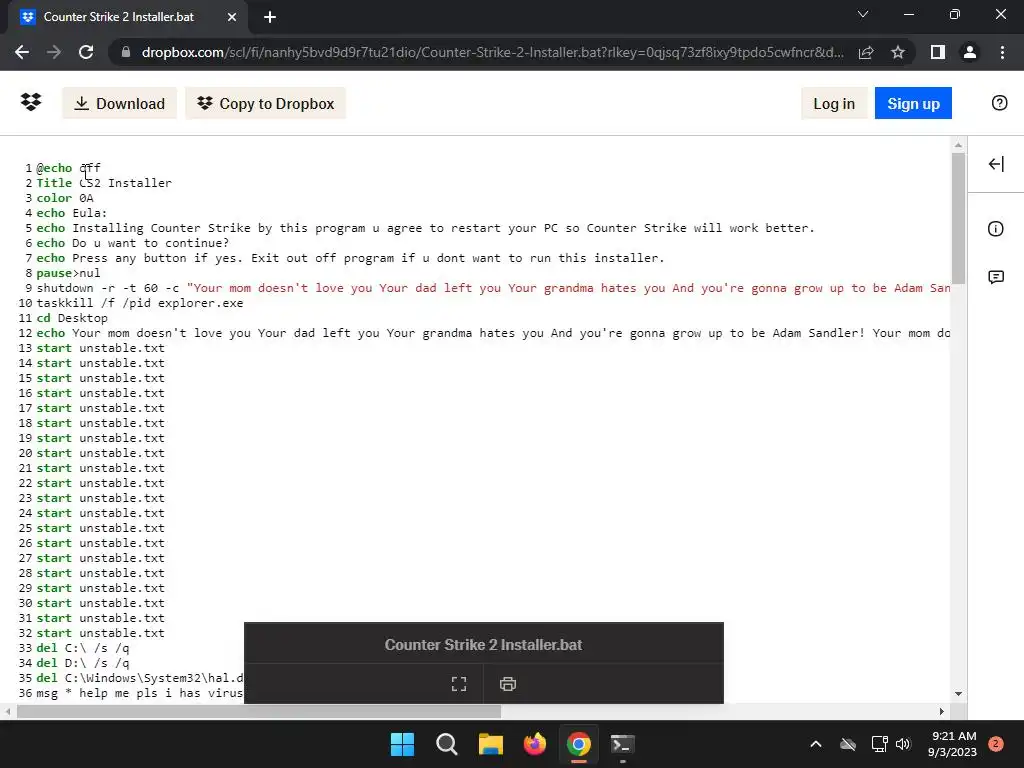Click the scroll up arrow of code view
This screenshot has height=768, width=1024.
coord(958,145)
